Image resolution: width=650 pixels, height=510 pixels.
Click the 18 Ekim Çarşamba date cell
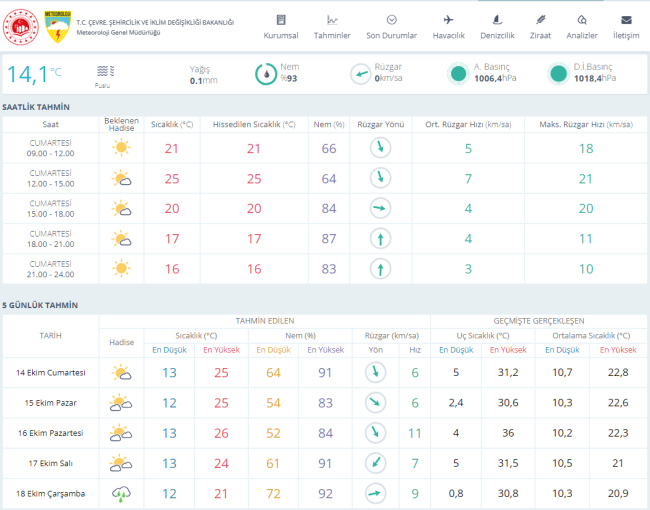[x=51, y=493]
